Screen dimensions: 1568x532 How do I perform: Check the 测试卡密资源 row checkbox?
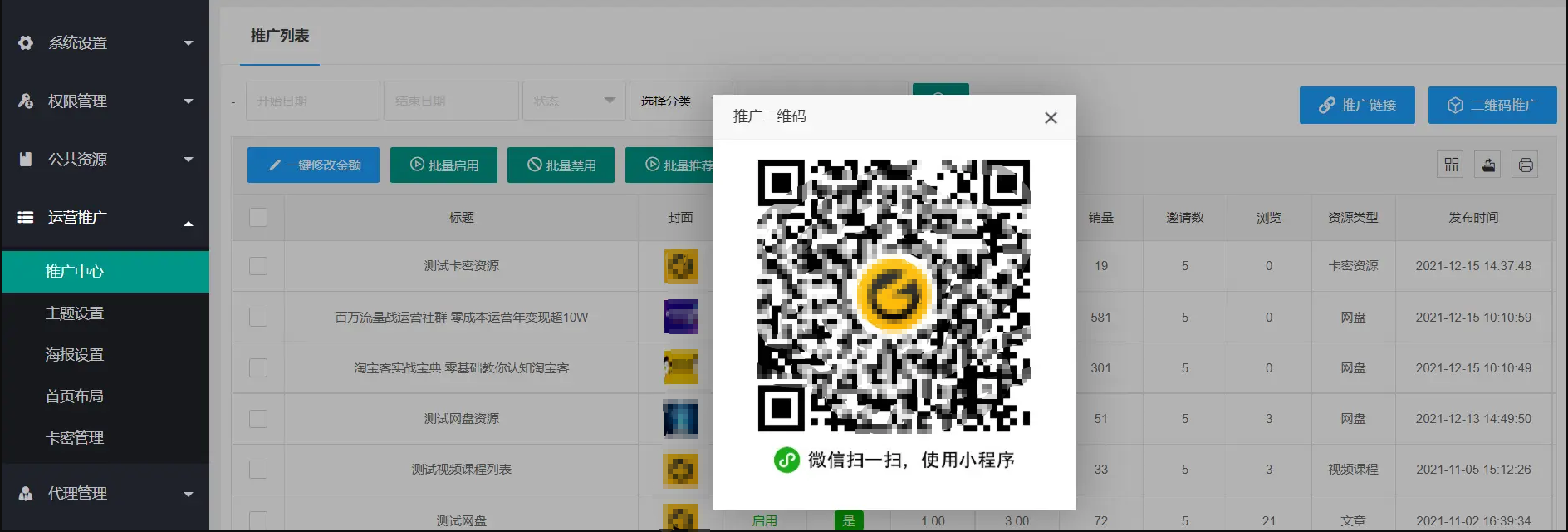point(258,266)
